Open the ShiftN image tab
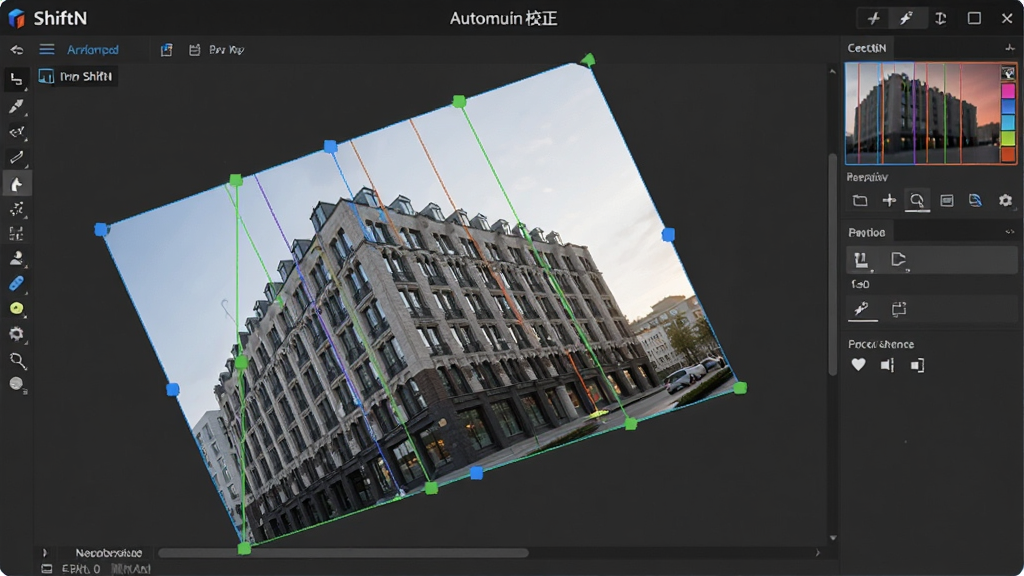 77,76
